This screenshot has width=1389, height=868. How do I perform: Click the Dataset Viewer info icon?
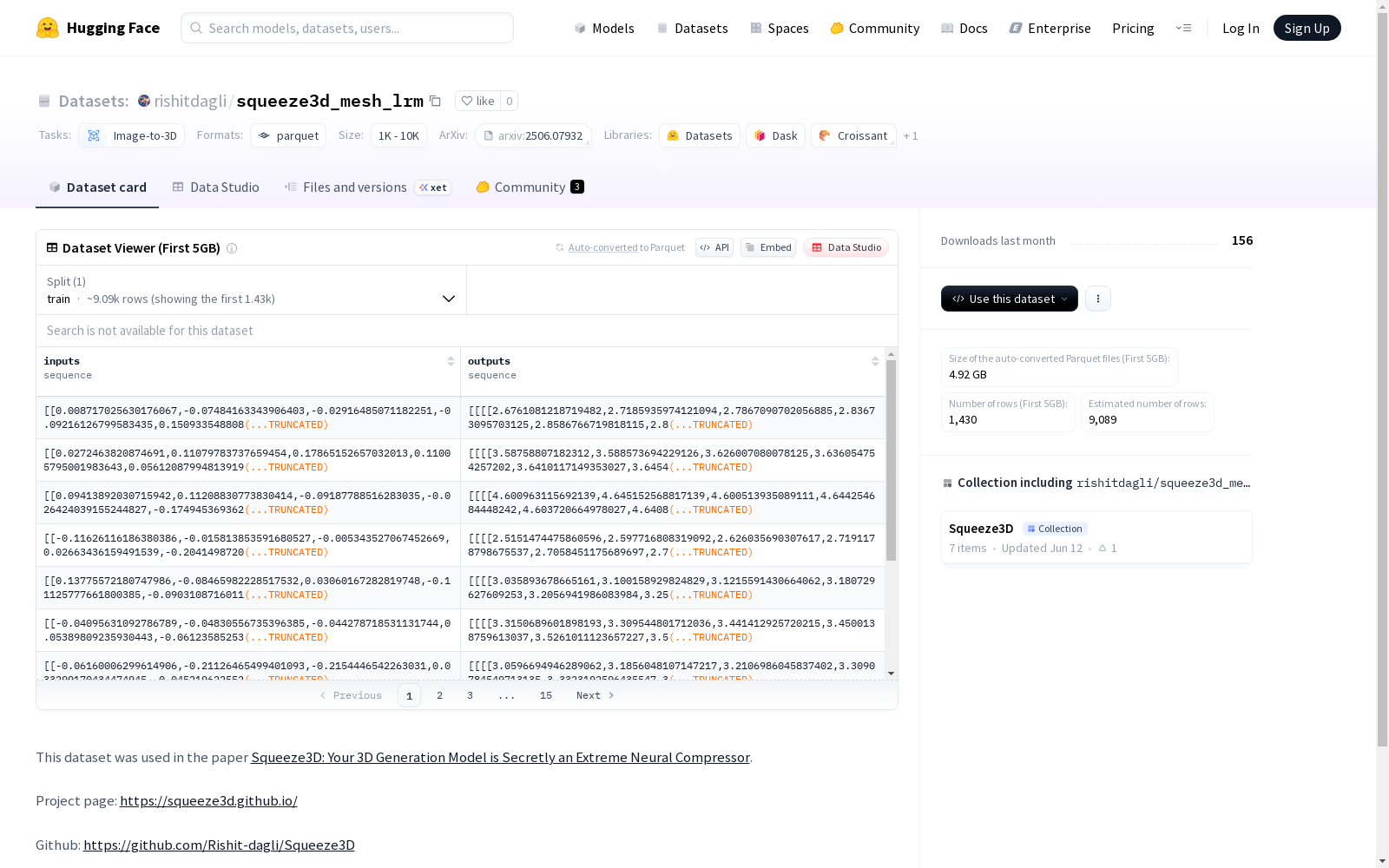pos(232,248)
